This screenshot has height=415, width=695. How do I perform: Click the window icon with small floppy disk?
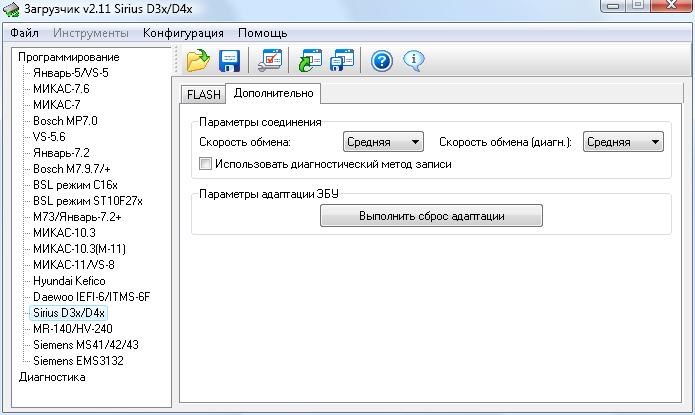point(343,61)
